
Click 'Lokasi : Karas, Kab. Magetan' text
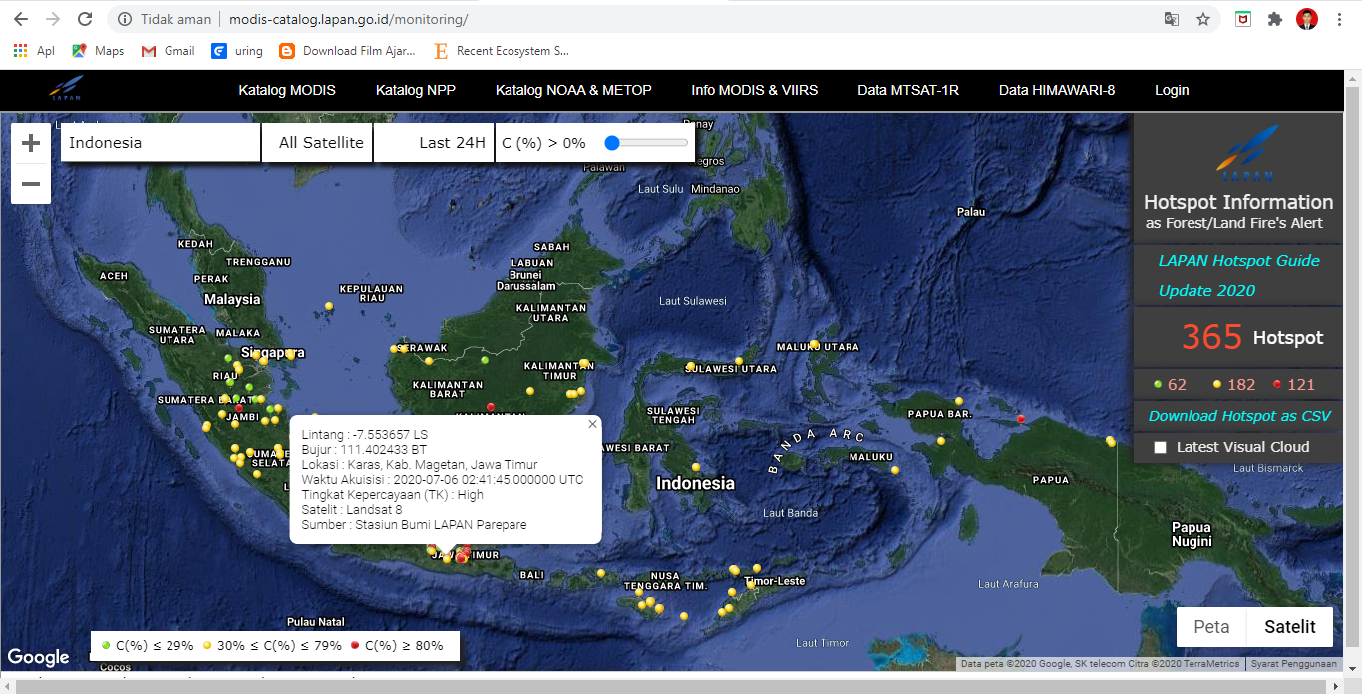point(419,465)
